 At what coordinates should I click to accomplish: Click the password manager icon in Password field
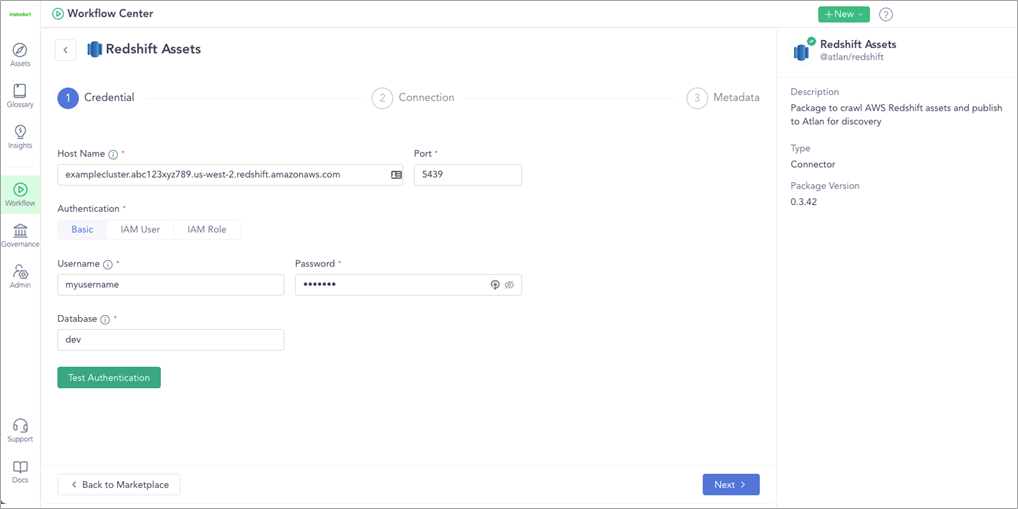(x=495, y=284)
